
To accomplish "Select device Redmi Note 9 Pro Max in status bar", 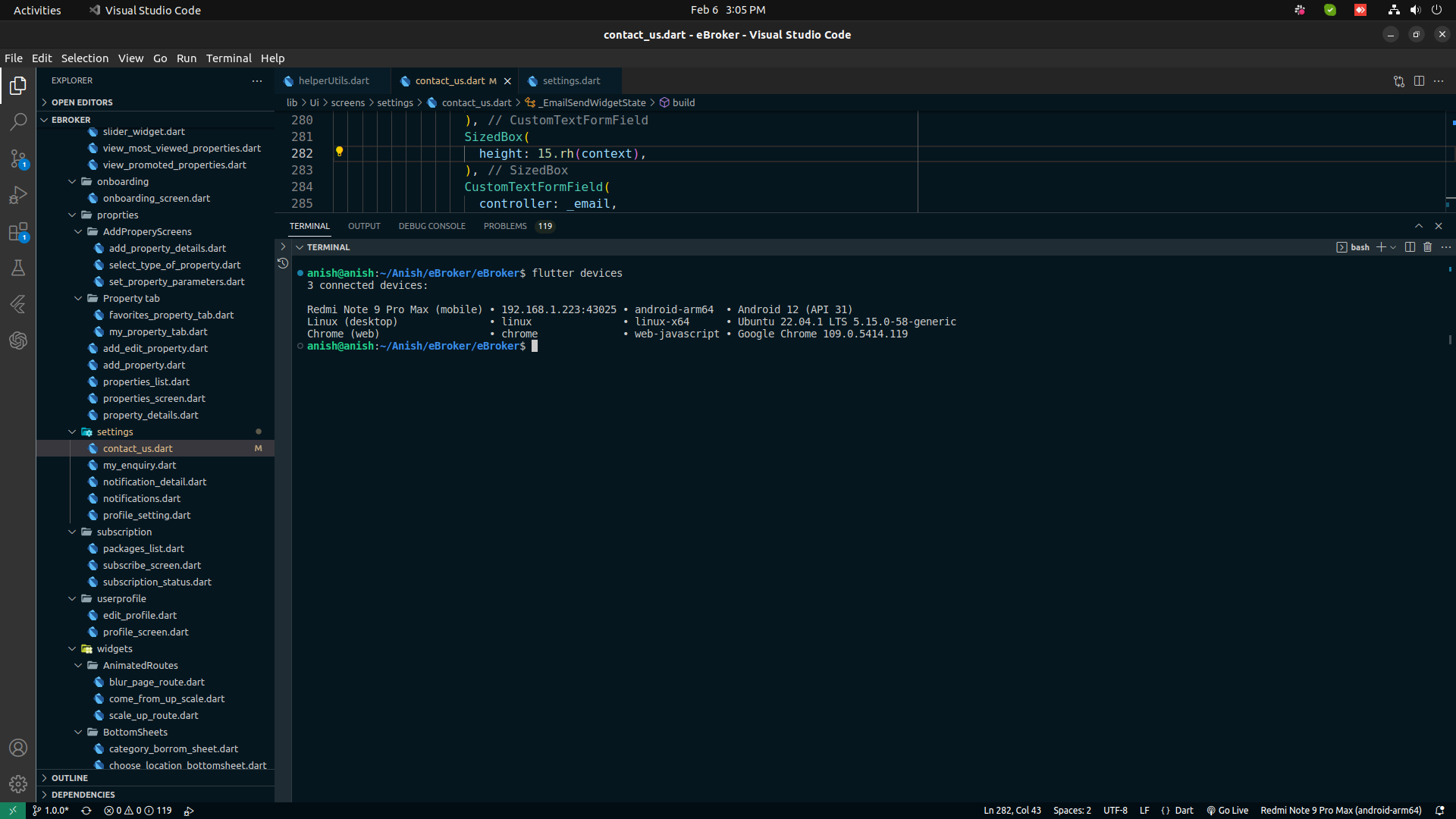I will [1341, 811].
